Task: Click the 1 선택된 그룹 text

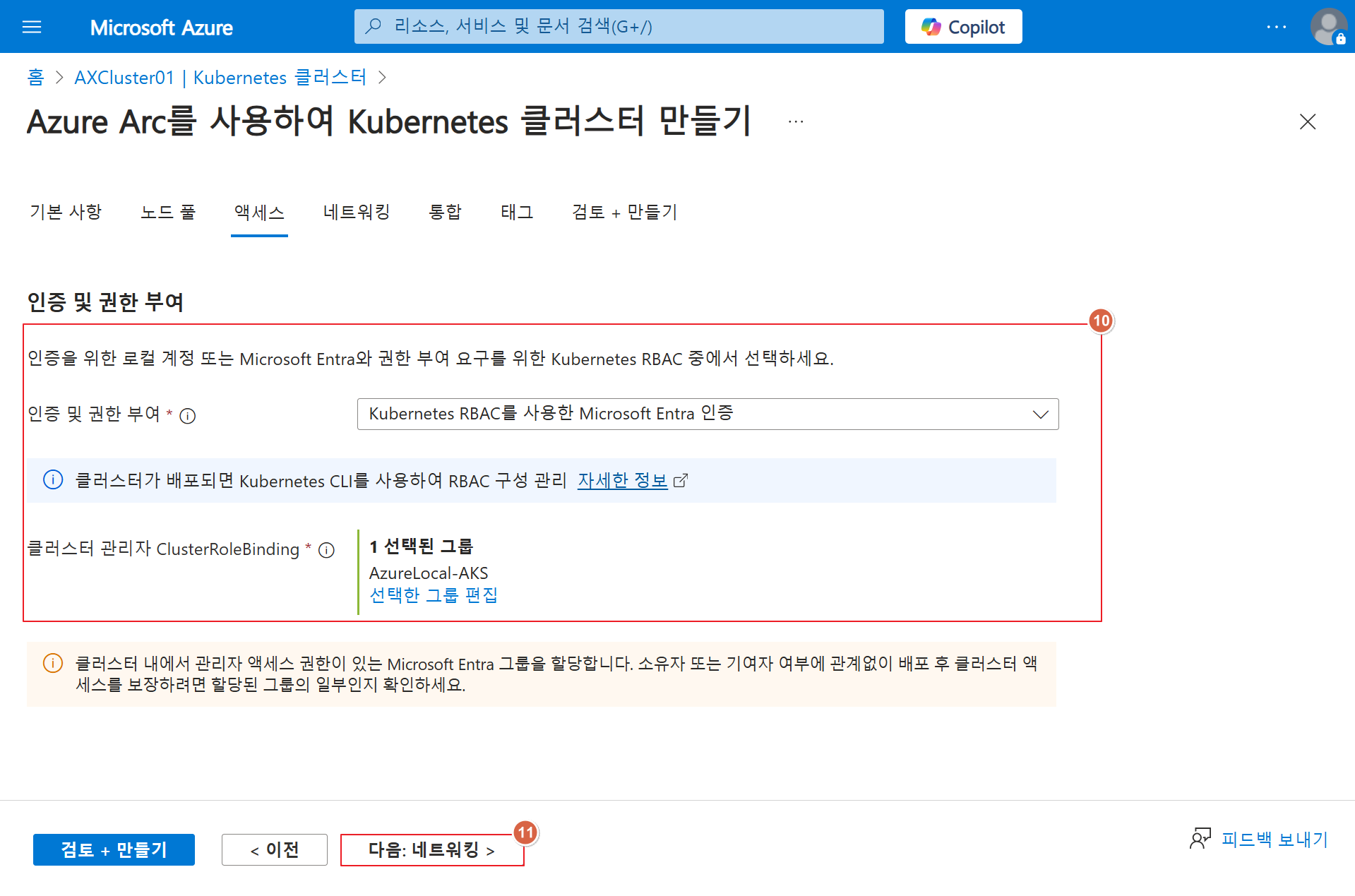Action: tap(421, 546)
